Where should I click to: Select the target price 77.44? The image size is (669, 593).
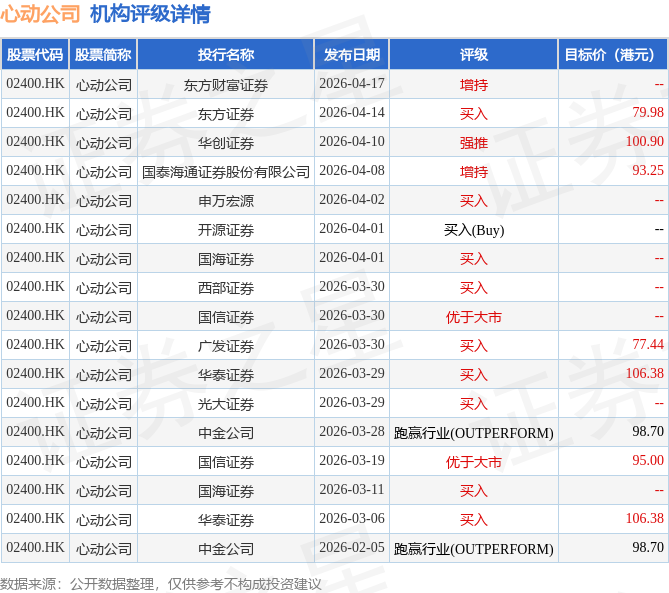tap(647, 345)
